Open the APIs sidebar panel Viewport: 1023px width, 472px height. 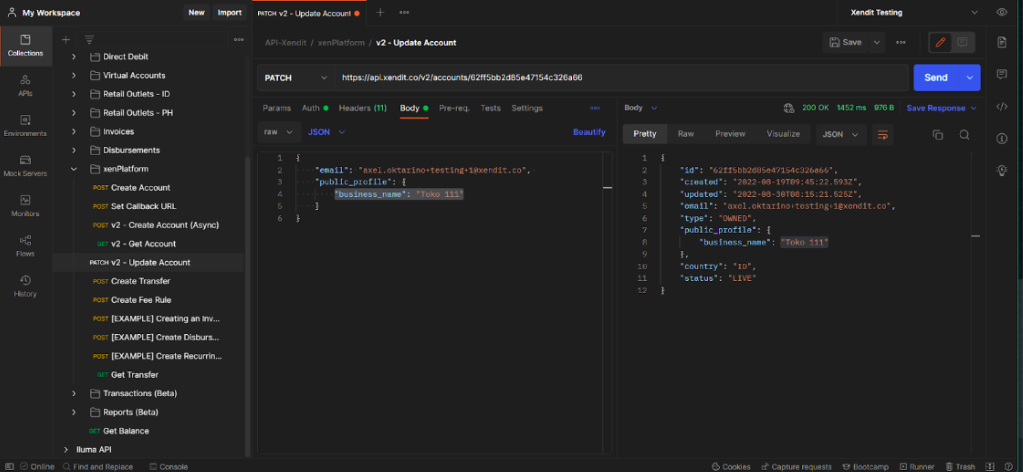coord(25,86)
